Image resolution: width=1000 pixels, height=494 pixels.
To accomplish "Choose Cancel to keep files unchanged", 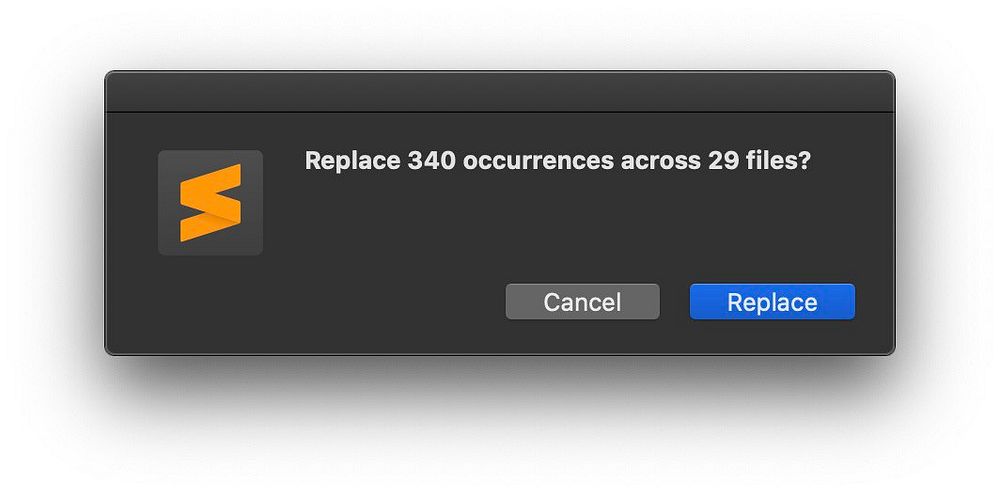I will point(582,301).
